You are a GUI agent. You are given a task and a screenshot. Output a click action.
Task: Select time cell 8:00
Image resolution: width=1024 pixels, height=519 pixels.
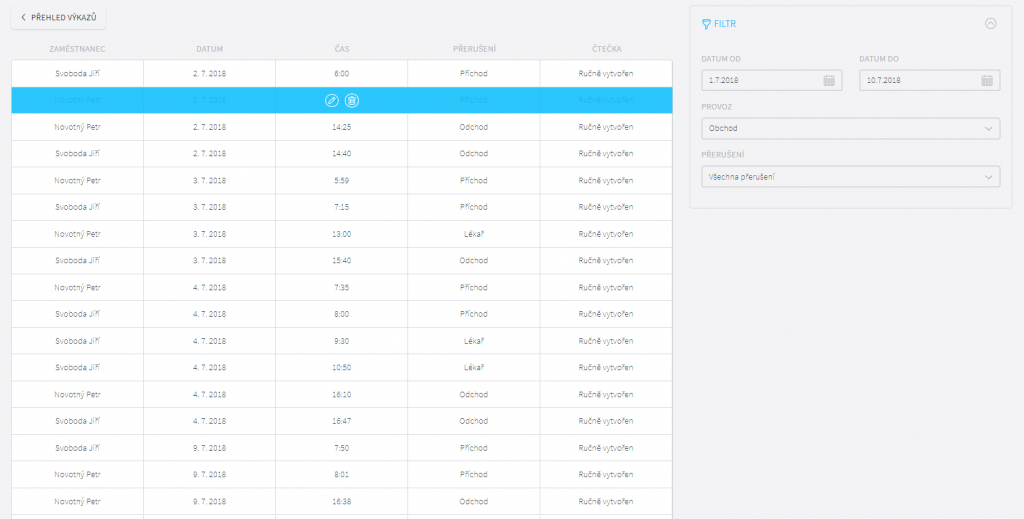point(342,315)
